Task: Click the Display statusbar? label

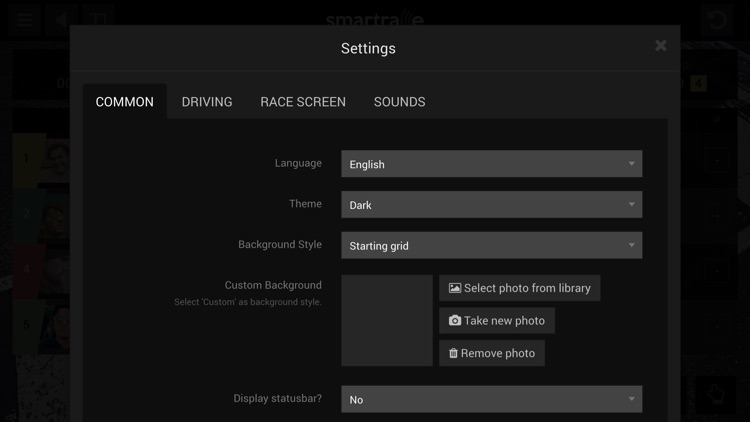Action: [277, 399]
